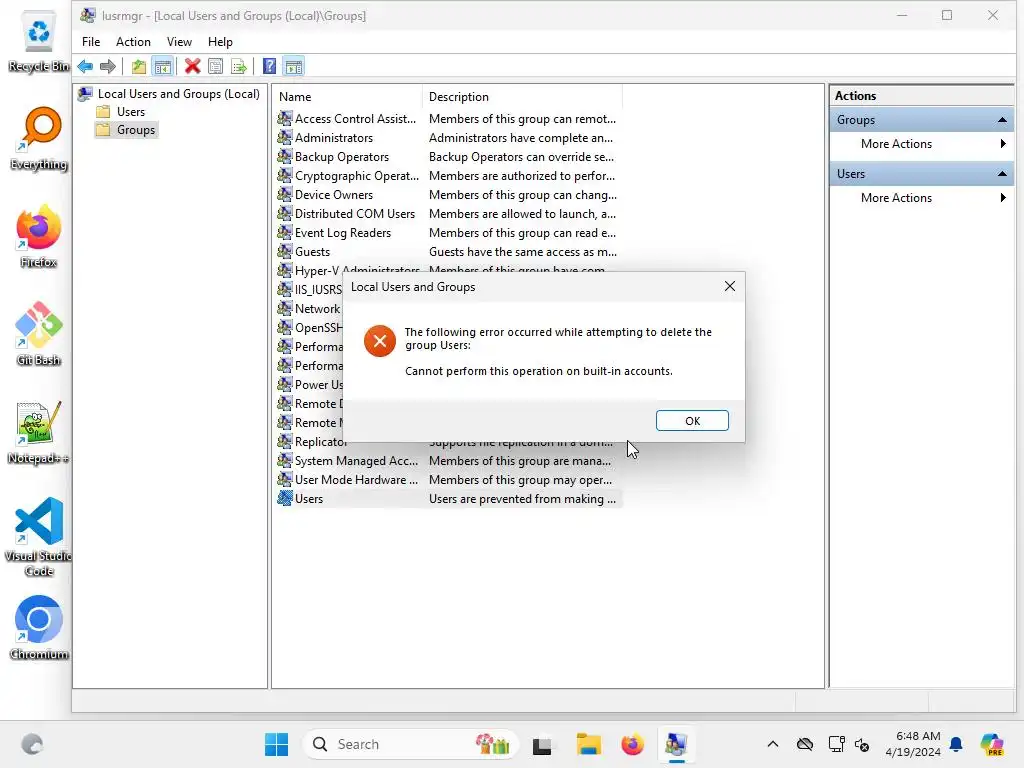Click the Description column header
This screenshot has height=768, width=1024.
[522, 97]
